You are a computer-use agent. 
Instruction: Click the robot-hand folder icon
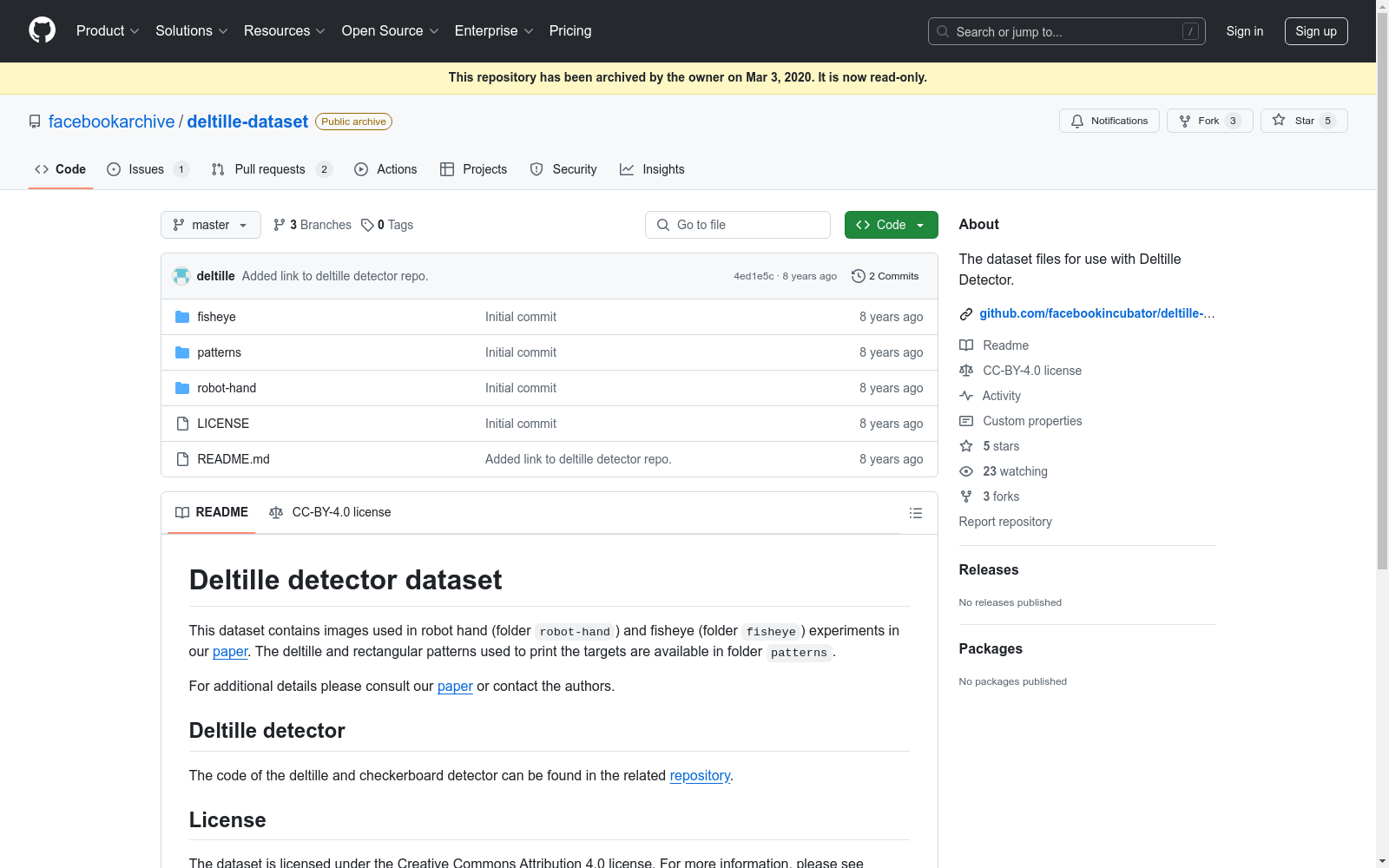coord(182,388)
